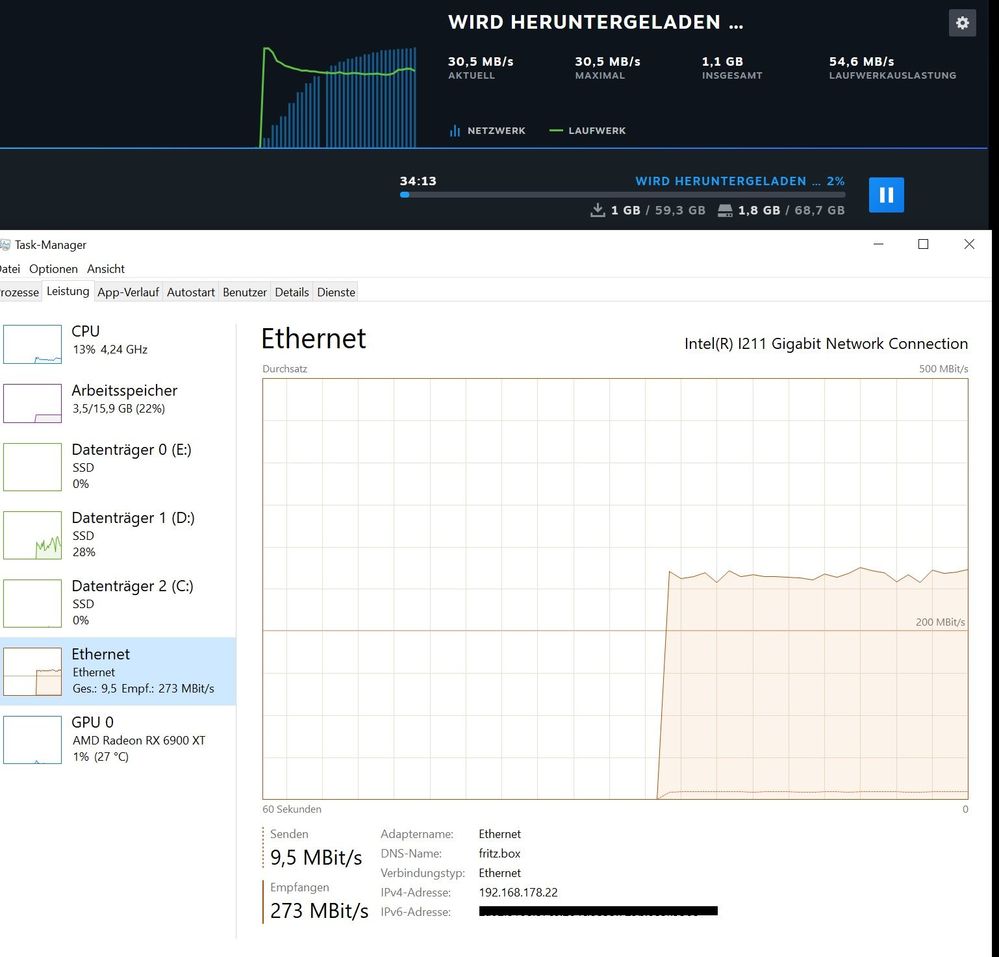Click the Datenträger 1 (D:) mini graph

[32, 535]
